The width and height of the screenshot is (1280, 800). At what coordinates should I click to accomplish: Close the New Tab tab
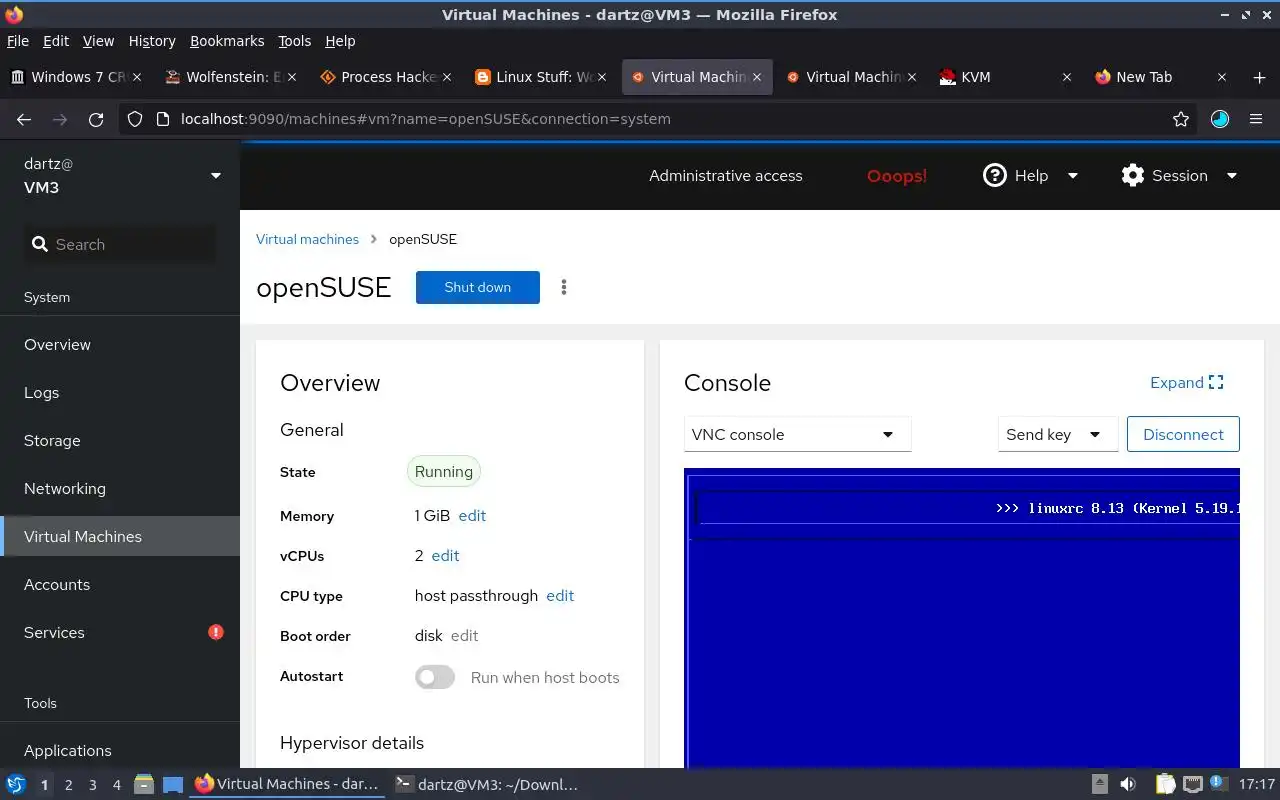(1222, 77)
